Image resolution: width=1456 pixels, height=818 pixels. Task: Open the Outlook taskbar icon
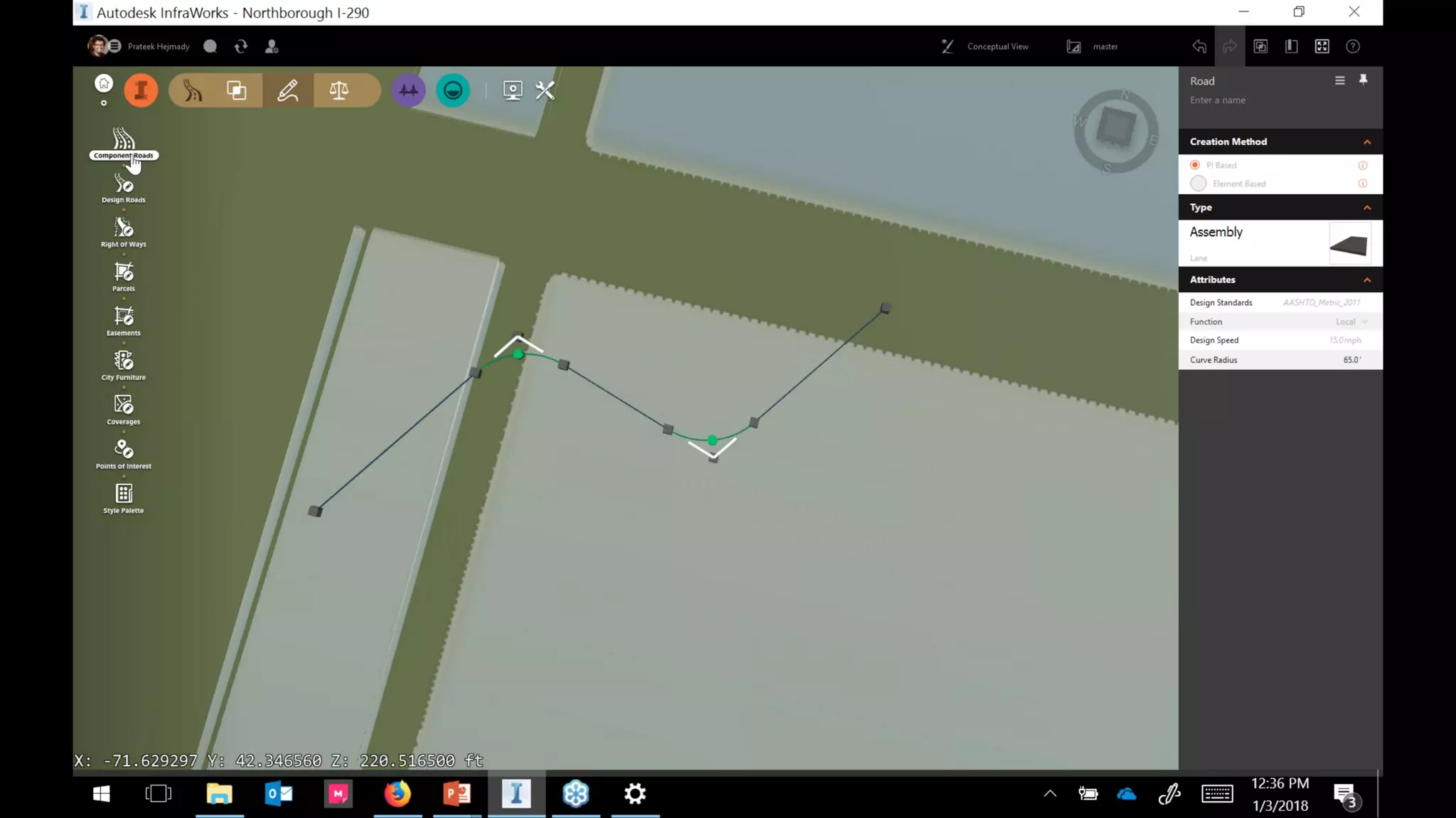coord(279,794)
